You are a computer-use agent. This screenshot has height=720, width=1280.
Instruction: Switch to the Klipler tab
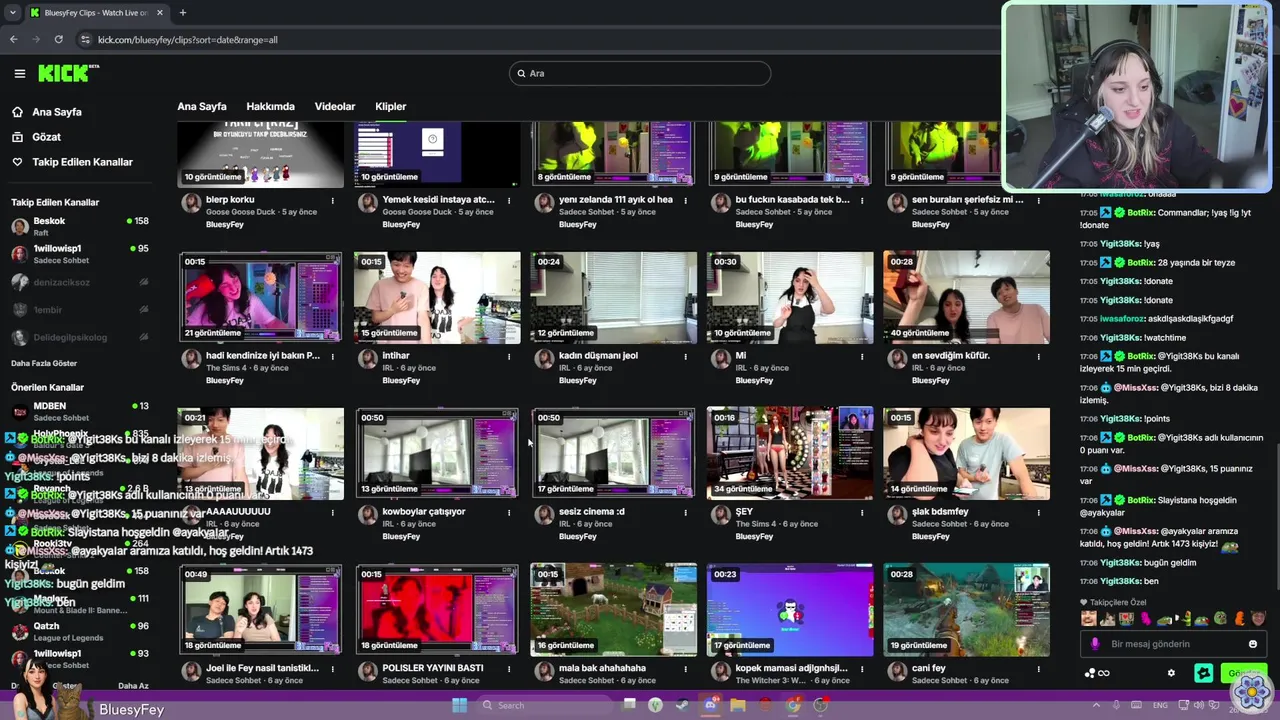pyautogui.click(x=391, y=106)
